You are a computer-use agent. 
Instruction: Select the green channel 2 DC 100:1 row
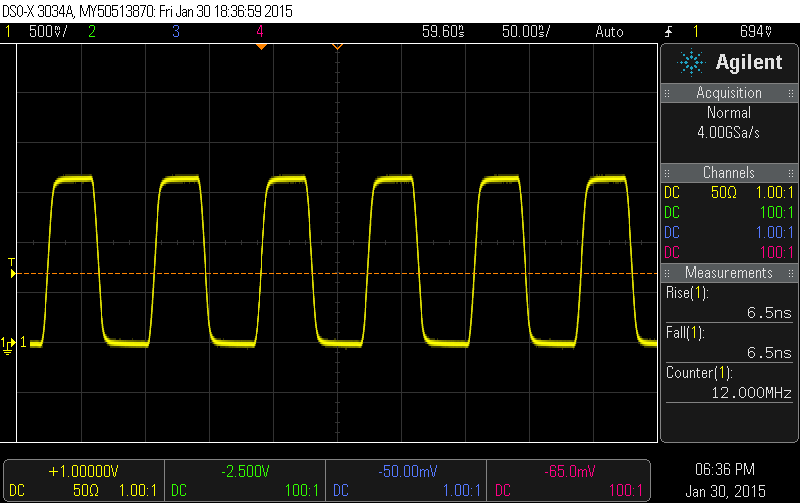(729, 213)
